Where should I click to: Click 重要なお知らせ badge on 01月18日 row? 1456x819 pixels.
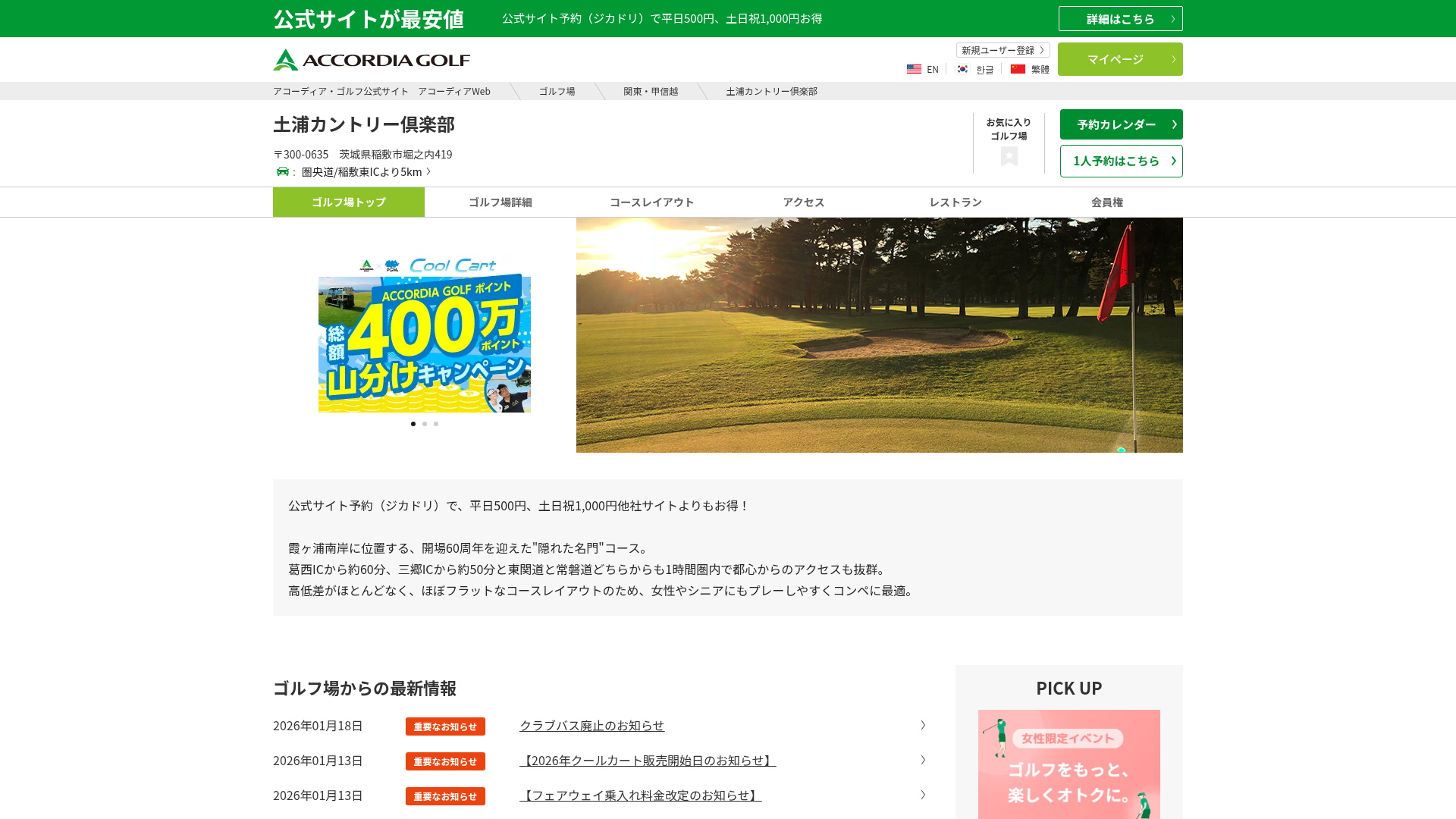pos(445,726)
